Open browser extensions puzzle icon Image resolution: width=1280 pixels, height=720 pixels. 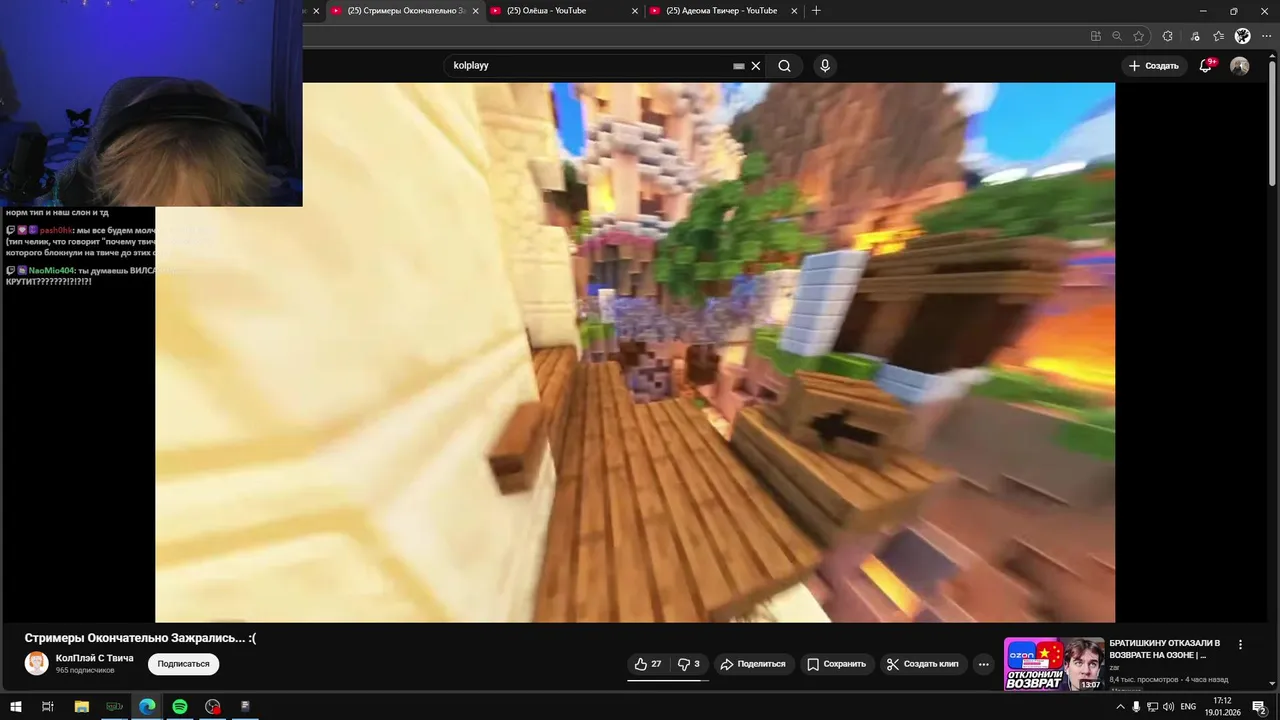click(x=1167, y=36)
